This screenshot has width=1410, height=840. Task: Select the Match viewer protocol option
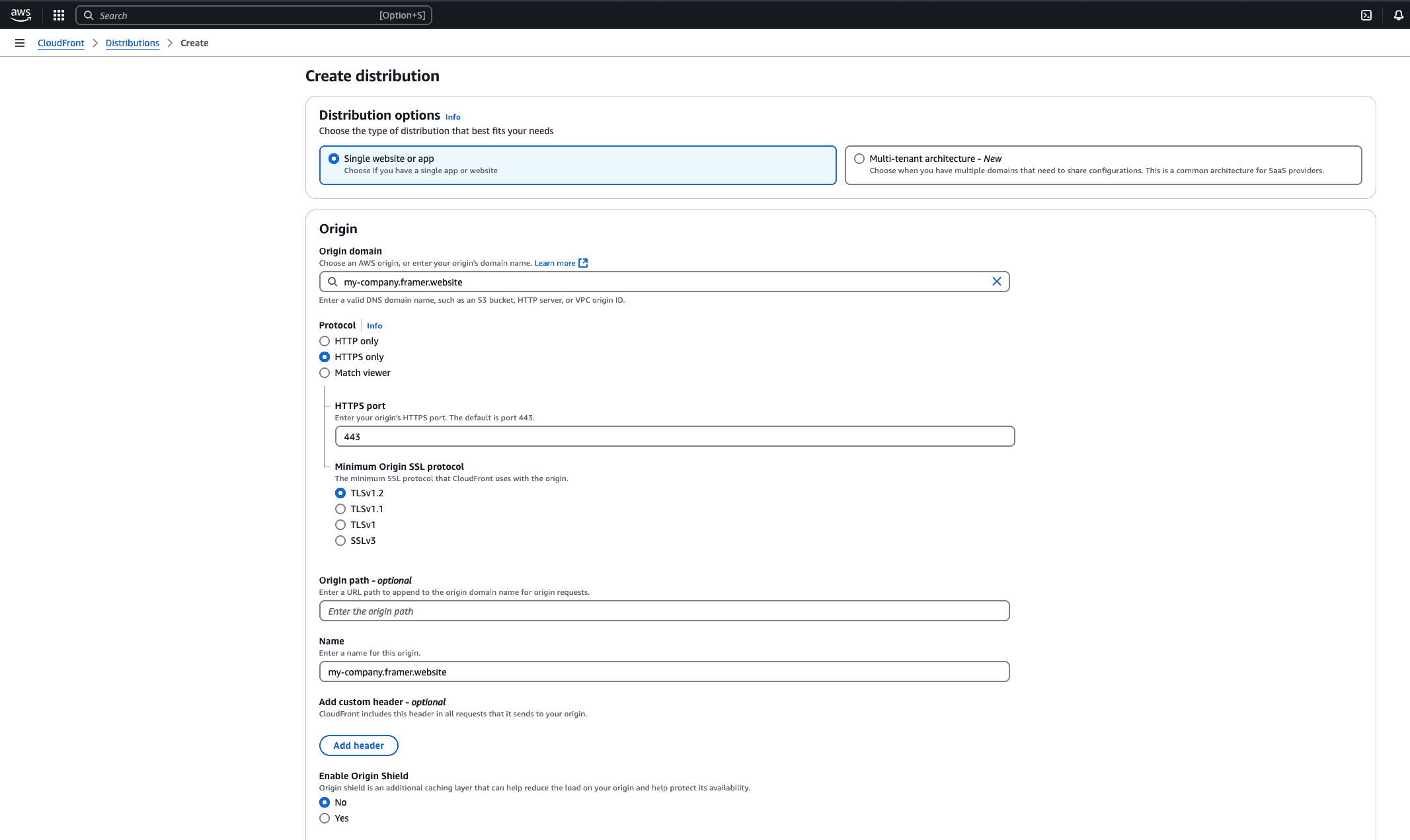[x=325, y=373]
